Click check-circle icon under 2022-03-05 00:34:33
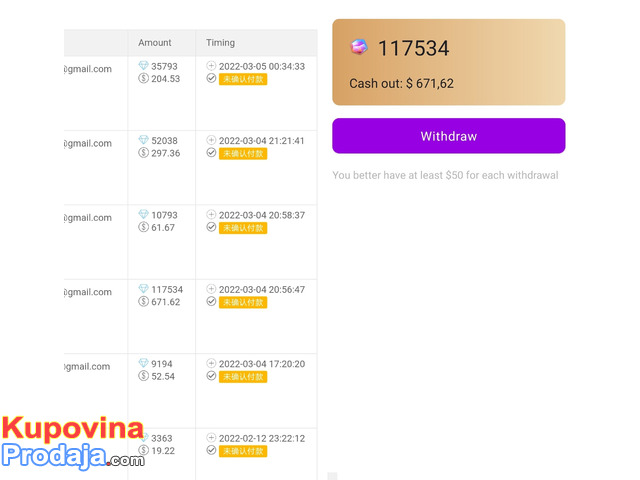This screenshot has width=640, height=480. click(x=211, y=78)
